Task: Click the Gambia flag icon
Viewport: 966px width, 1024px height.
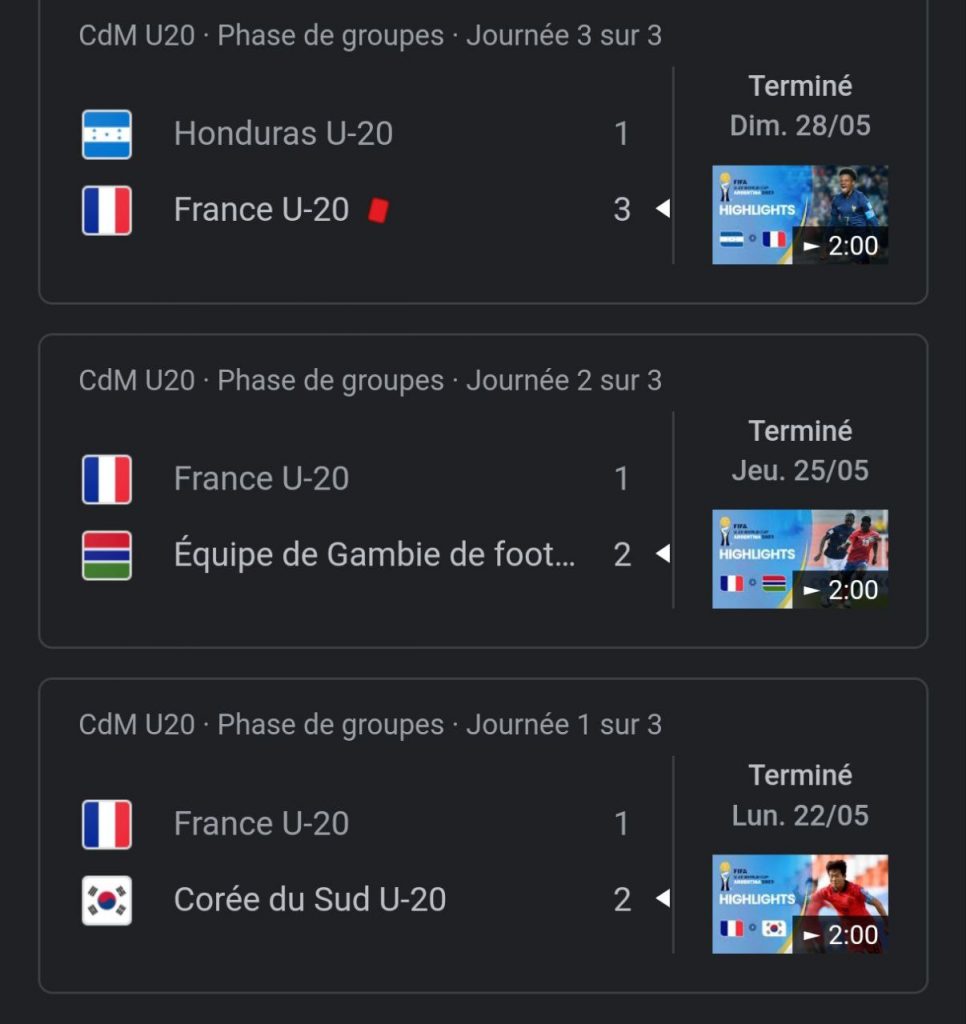Action: pos(106,555)
